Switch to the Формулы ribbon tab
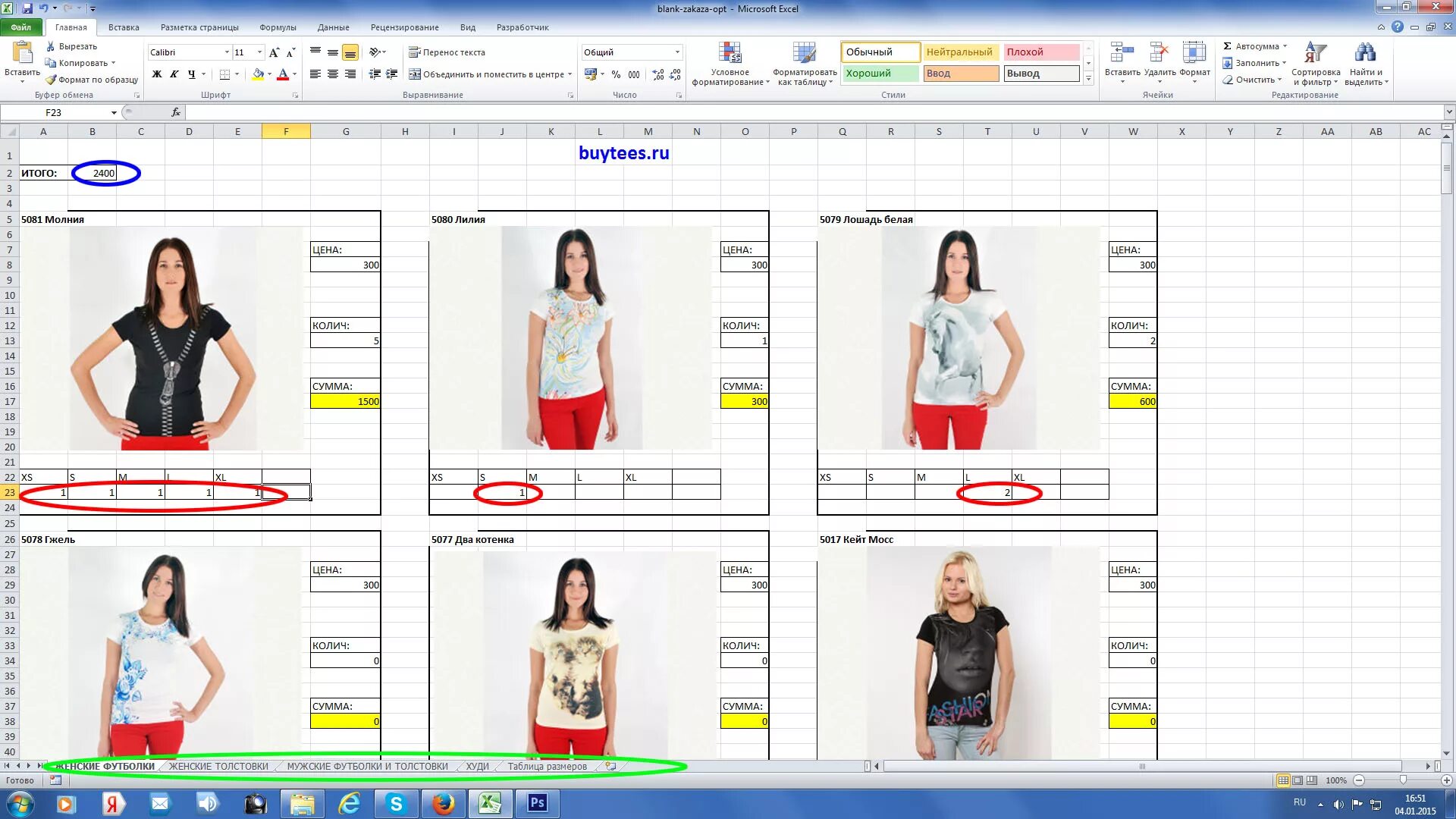This screenshot has width=1456, height=819. (278, 27)
